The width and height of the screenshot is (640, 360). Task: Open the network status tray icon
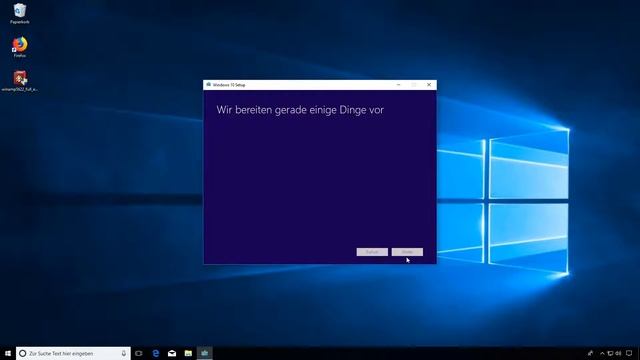click(610, 353)
